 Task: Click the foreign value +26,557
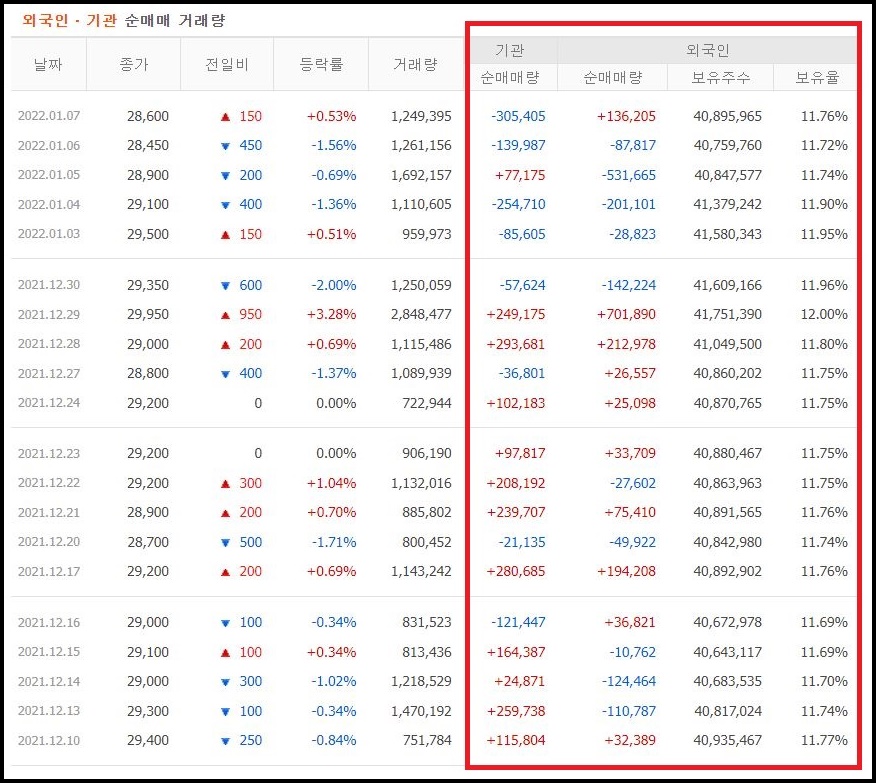point(630,373)
